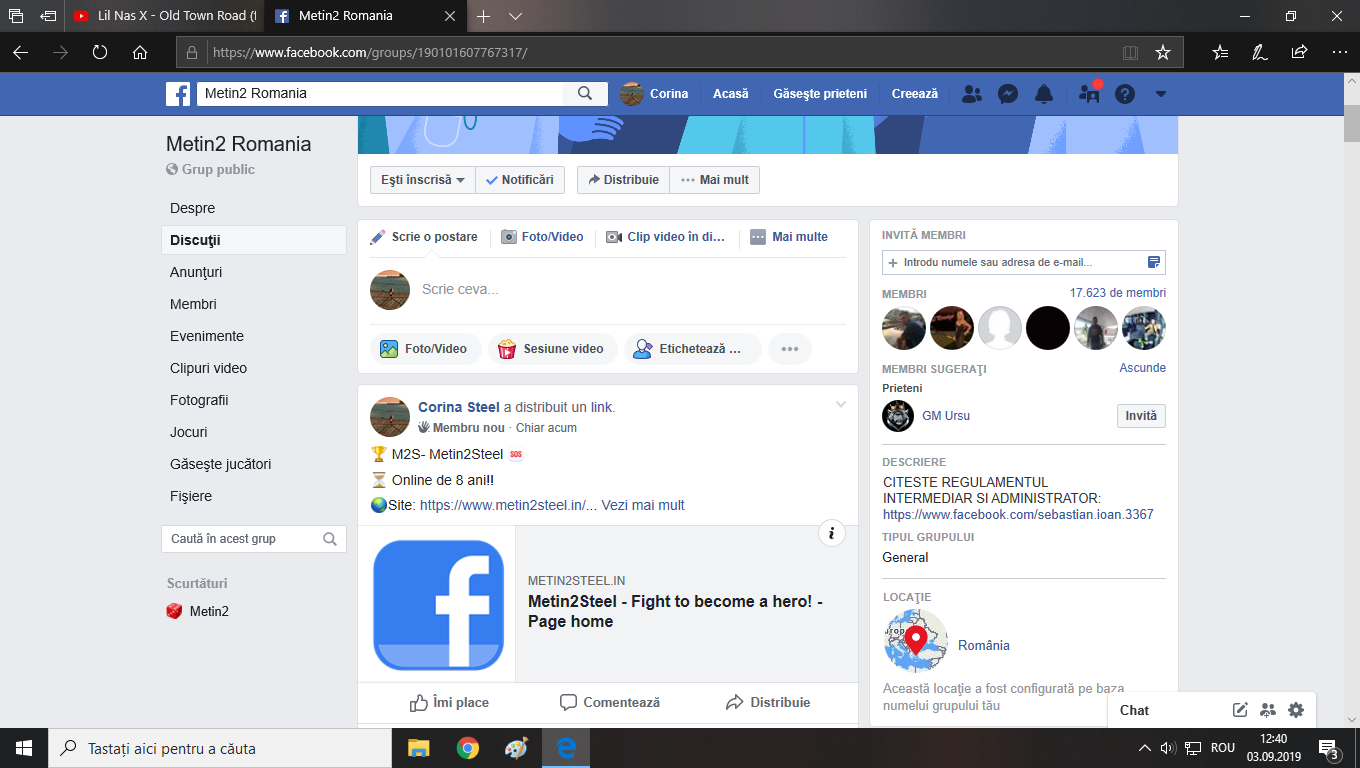The image size is (1360, 768).
Task: Switch to the Lil Nas X YouTube tab
Action: pyautogui.click(x=165, y=16)
